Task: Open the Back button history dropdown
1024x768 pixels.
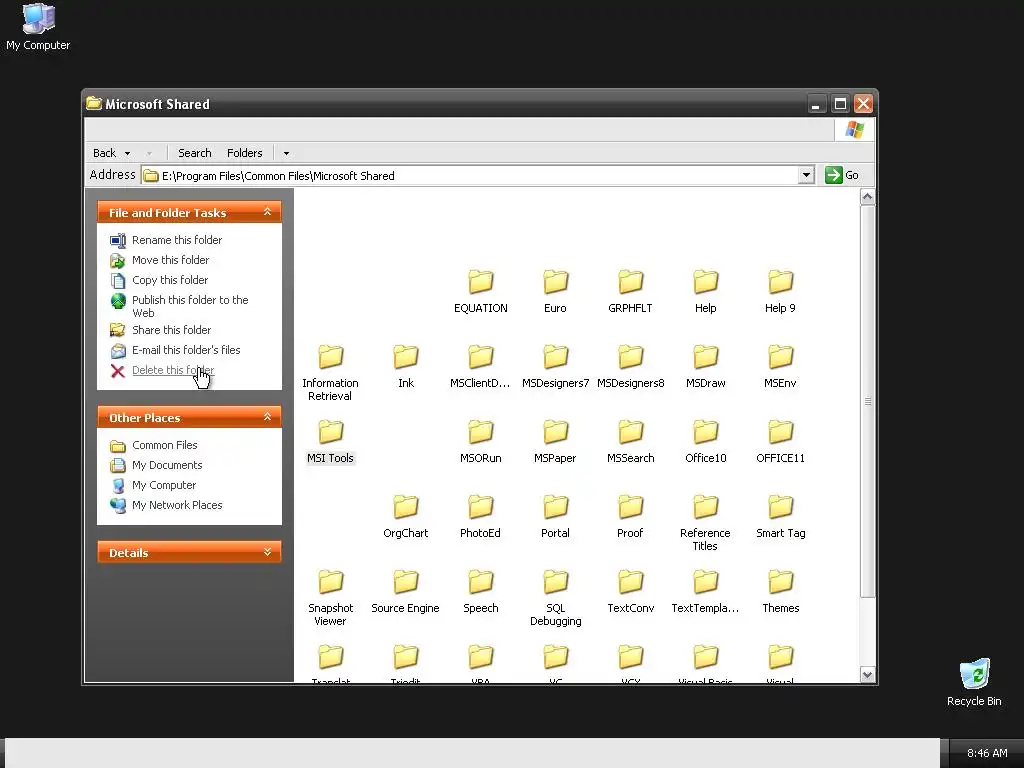Action: [x=127, y=153]
